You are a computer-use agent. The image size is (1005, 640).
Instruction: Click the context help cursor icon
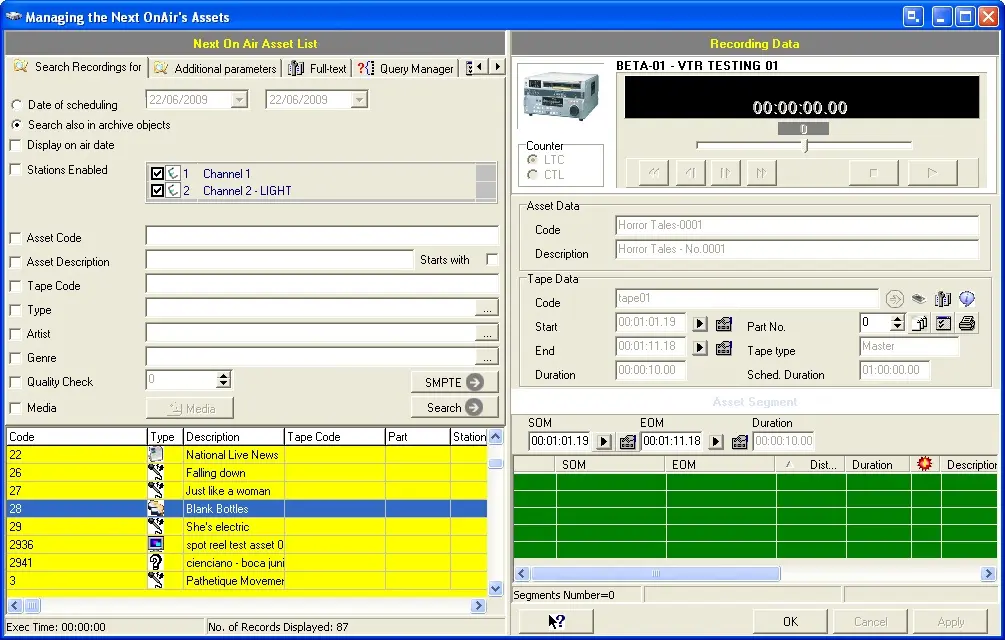[x=557, y=621]
